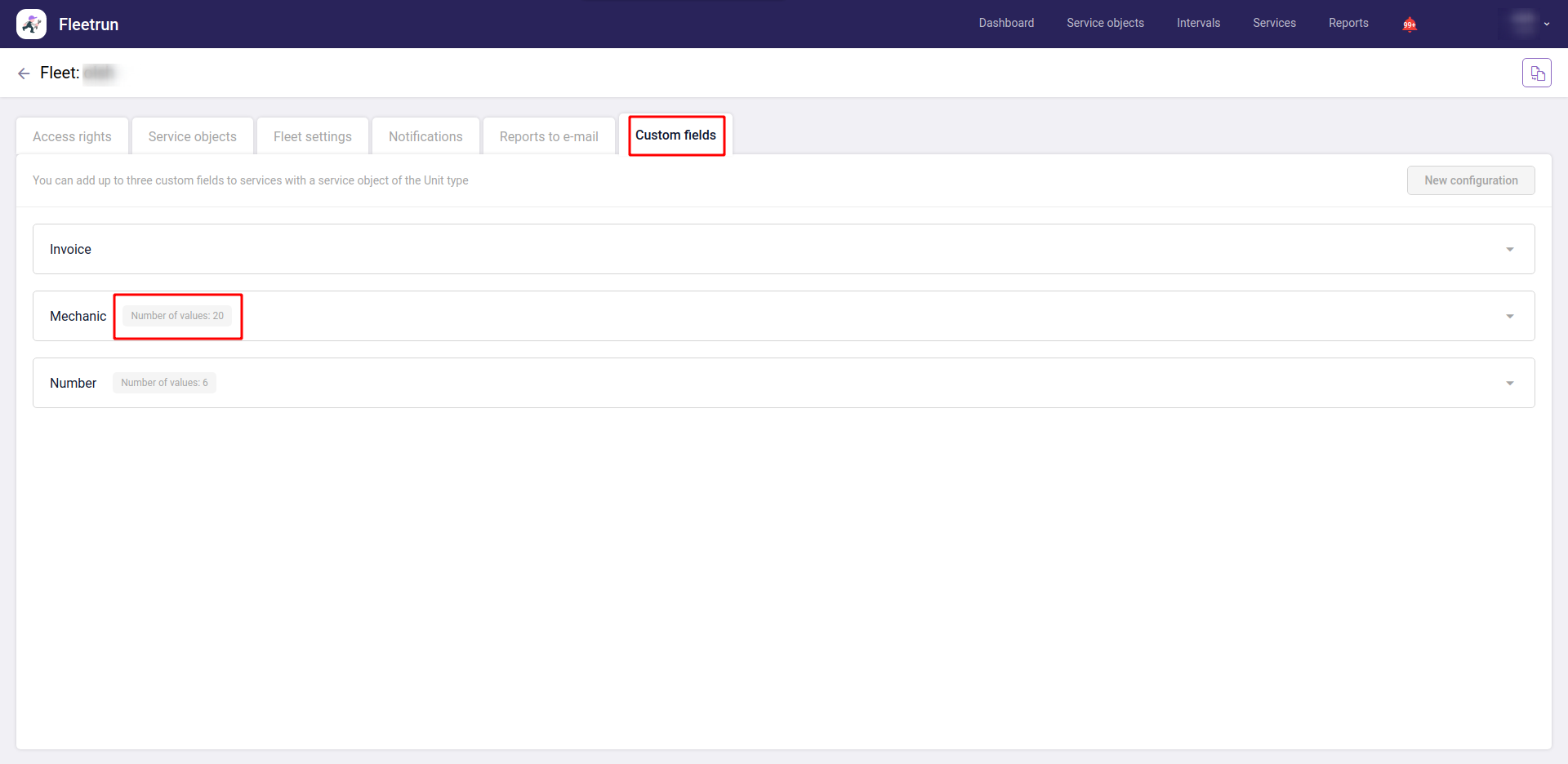Select the Custom fields tab
Image resolution: width=1568 pixels, height=764 pixels.
[675, 135]
